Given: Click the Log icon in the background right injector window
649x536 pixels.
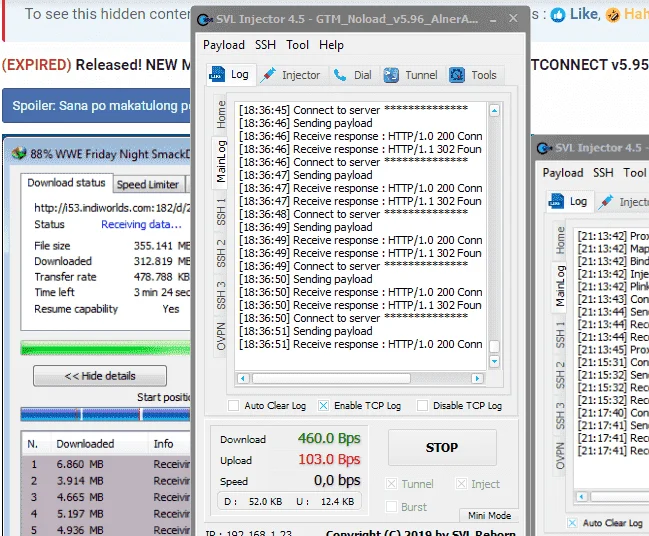Looking at the screenshot, I should [x=556, y=201].
